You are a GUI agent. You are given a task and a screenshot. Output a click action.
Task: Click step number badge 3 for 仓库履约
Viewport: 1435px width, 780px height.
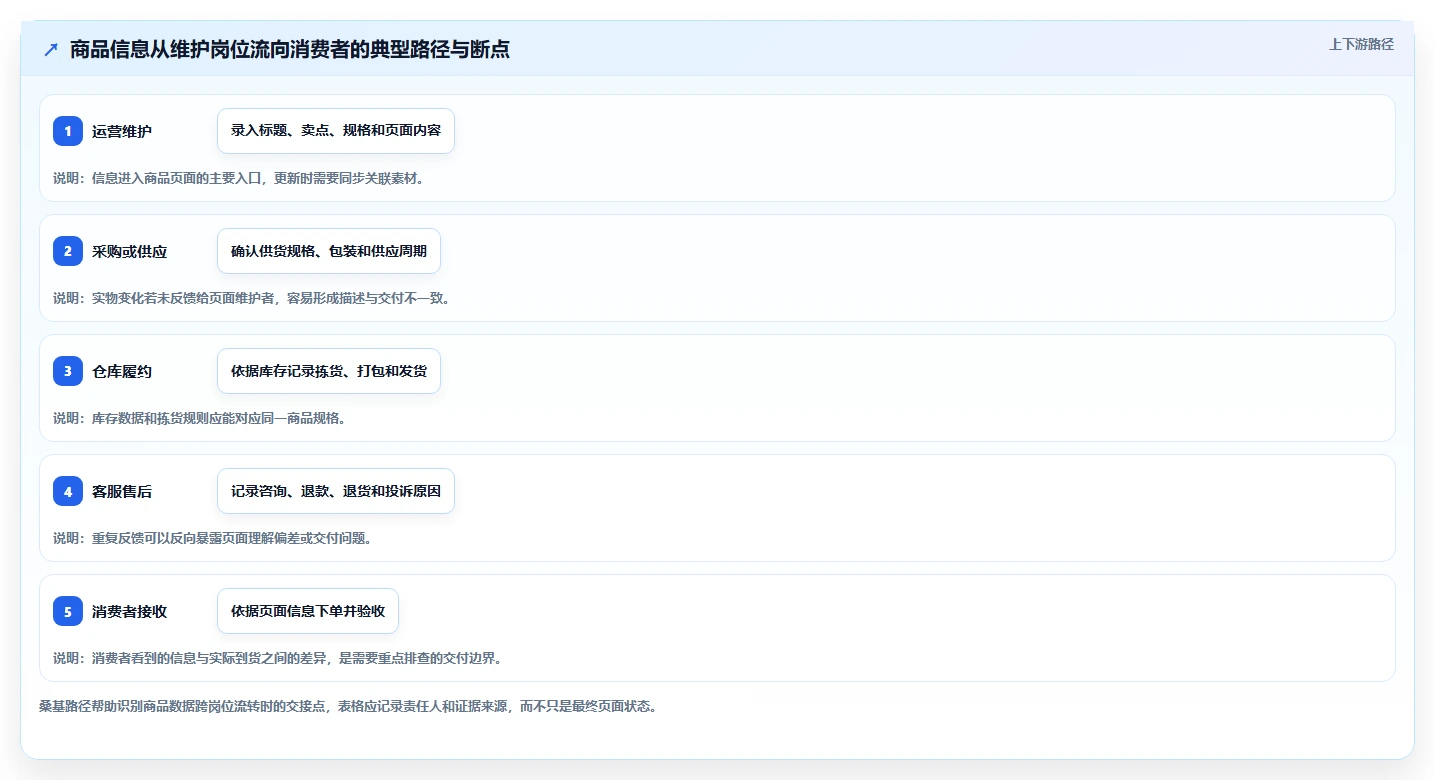(68, 371)
